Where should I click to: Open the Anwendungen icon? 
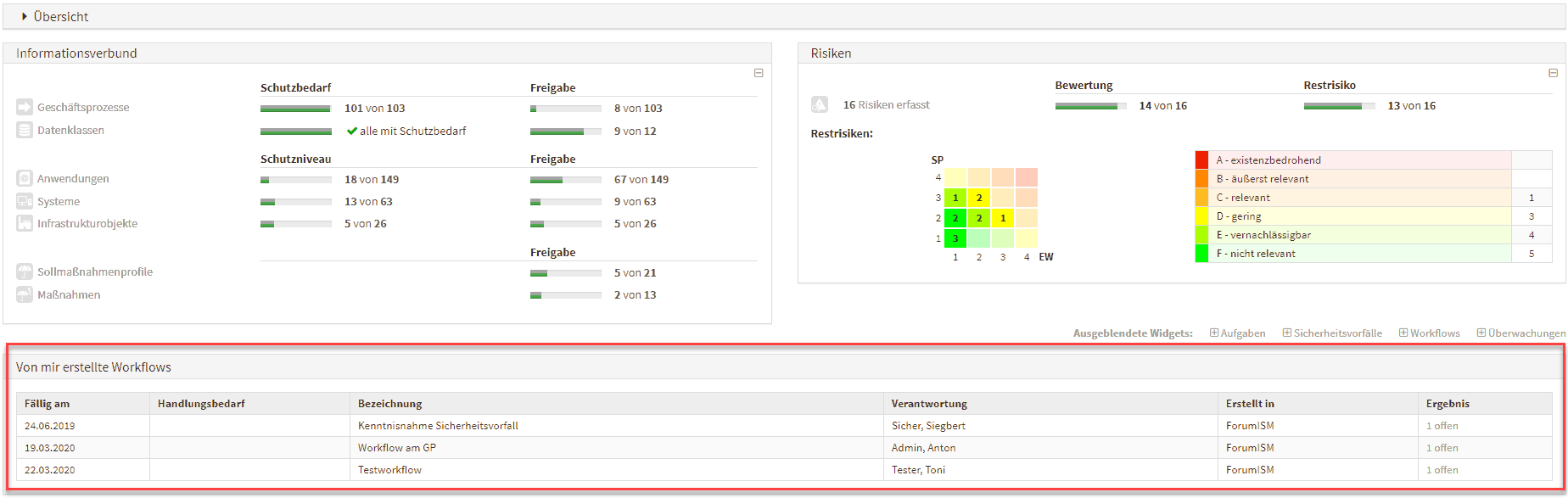24,178
